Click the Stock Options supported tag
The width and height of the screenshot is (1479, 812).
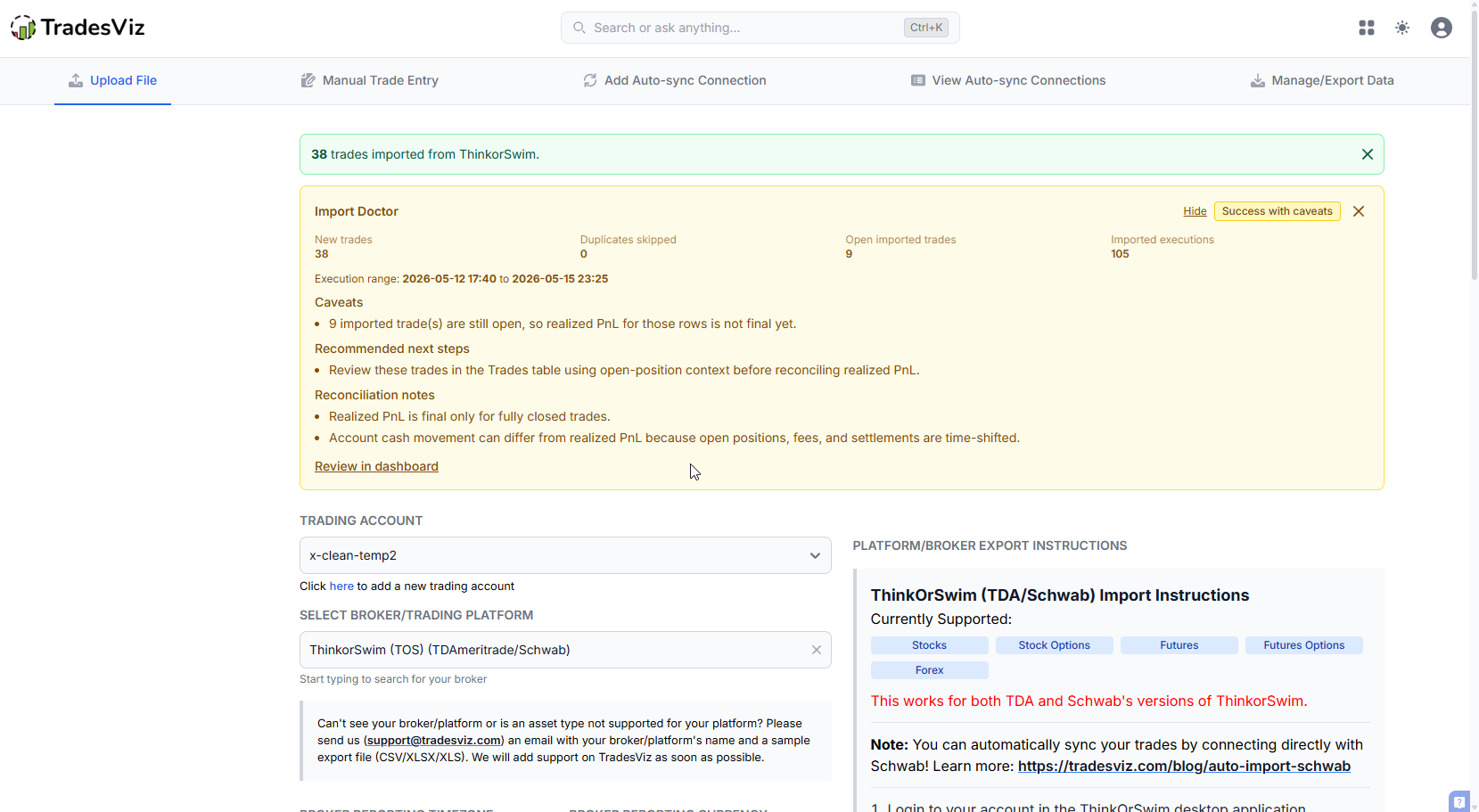click(1054, 645)
